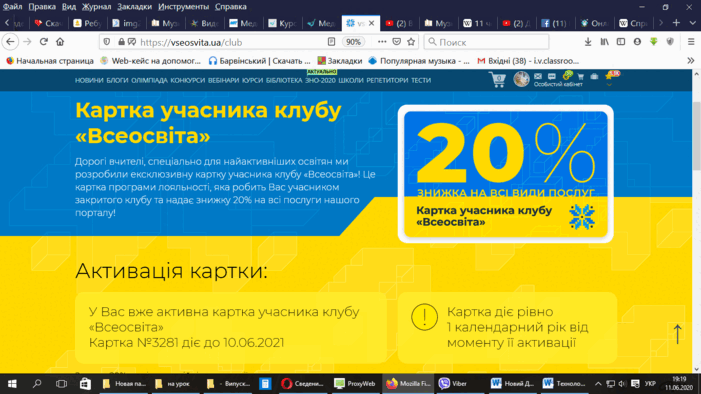The height and width of the screenshot is (394, 701).
Task: Open the browser home page
Action: (60, 42)
